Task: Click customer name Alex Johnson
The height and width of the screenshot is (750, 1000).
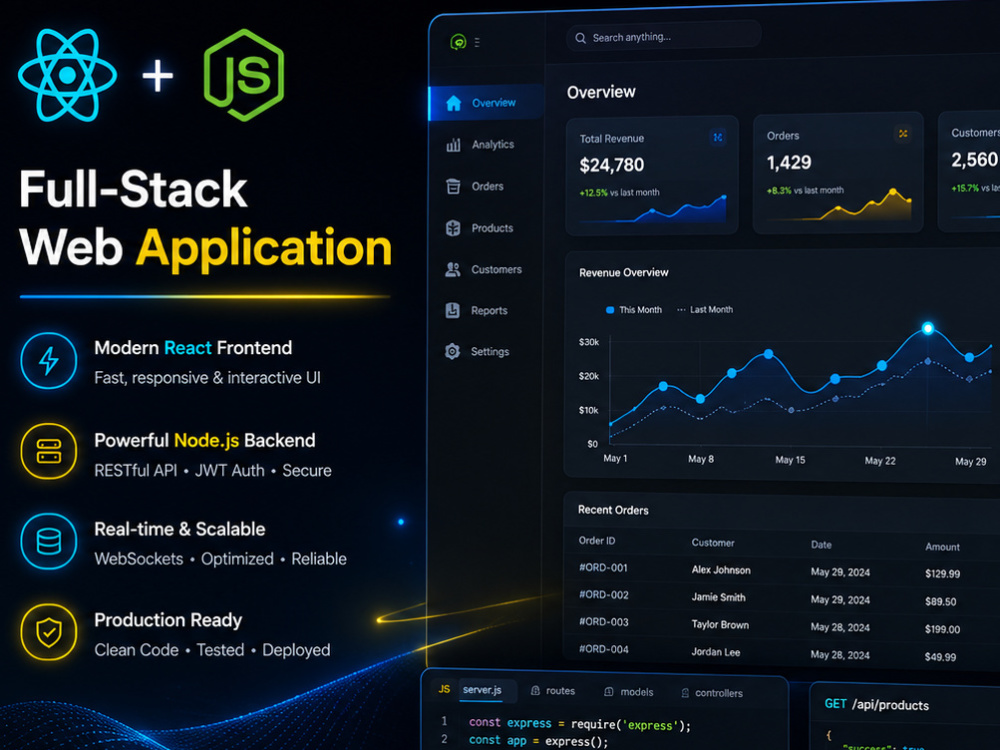Action: tap(721, 570)
